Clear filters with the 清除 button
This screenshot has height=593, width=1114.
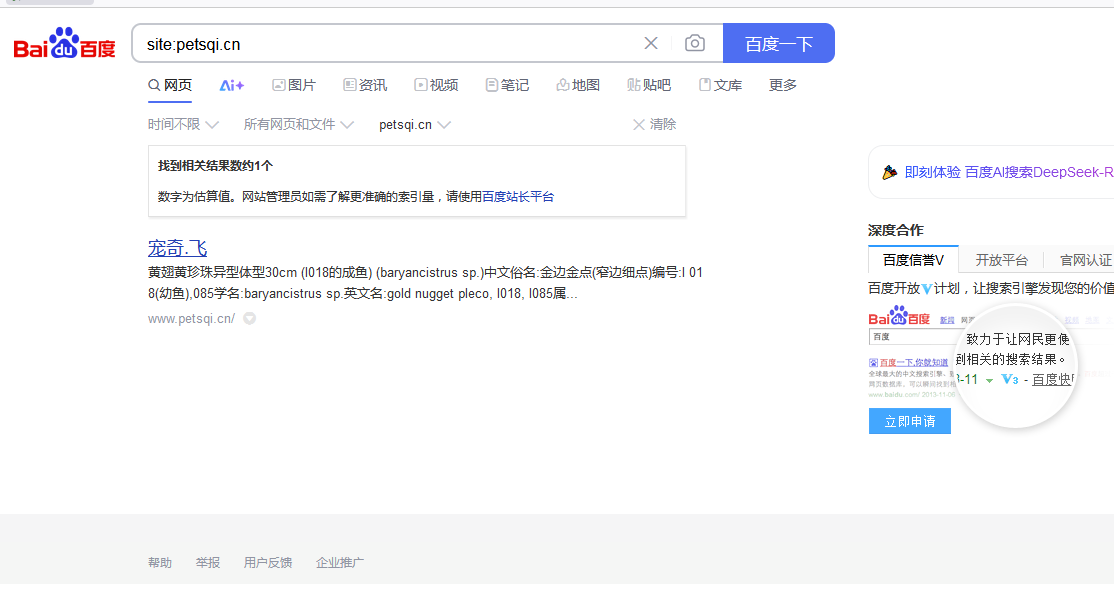click(x=654, y=124)
